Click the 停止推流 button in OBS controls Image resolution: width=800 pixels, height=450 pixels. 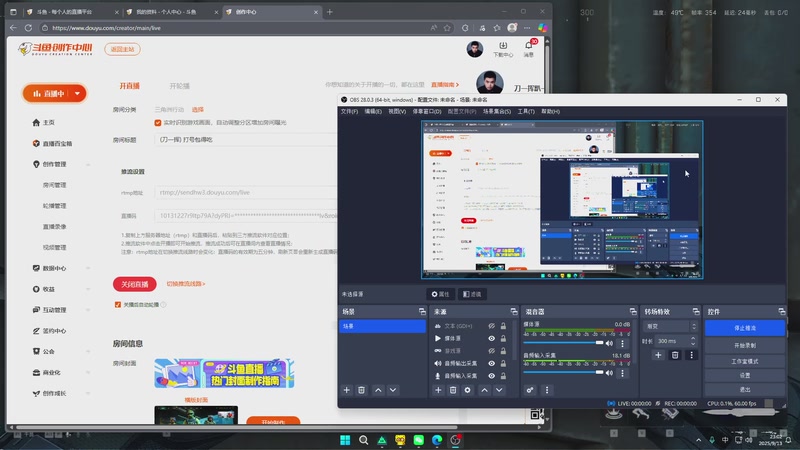point(745,328)
